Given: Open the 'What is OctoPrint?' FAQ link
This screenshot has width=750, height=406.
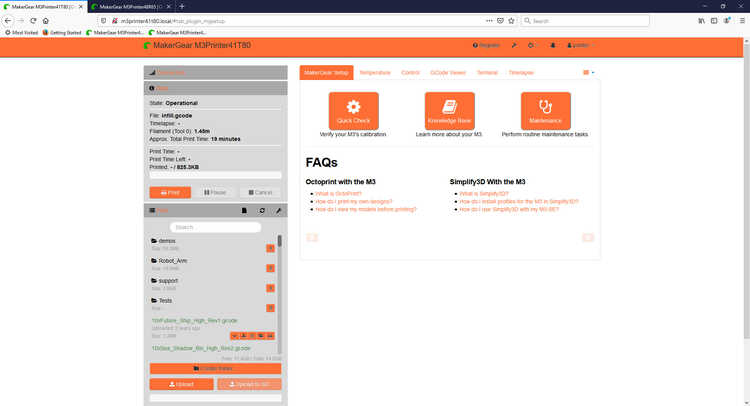Looking at the screenshot, I should point(339,194).
